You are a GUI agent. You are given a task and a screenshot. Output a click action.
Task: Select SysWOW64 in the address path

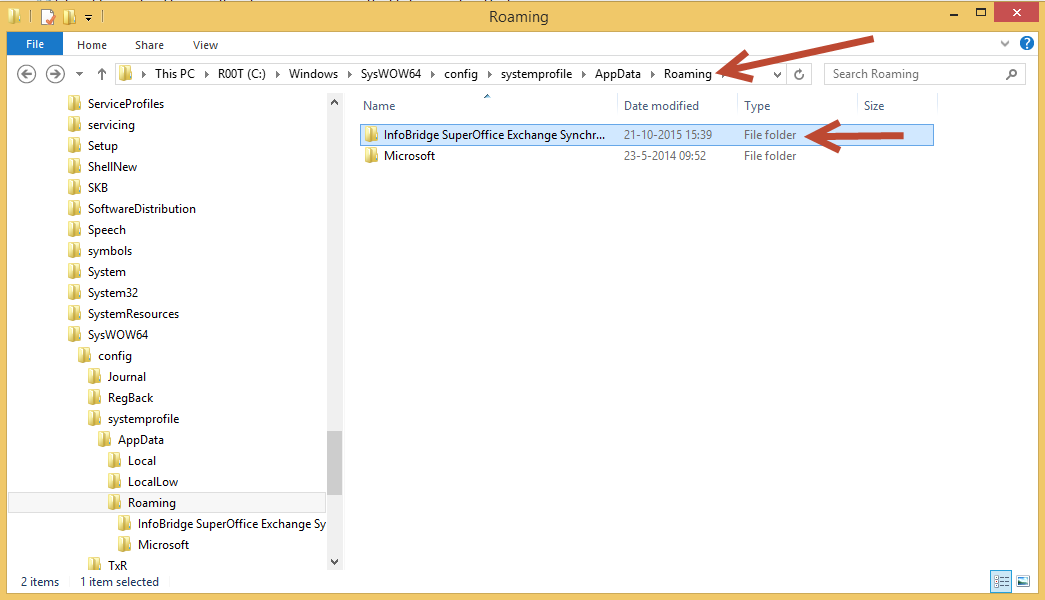pos(391,74)
